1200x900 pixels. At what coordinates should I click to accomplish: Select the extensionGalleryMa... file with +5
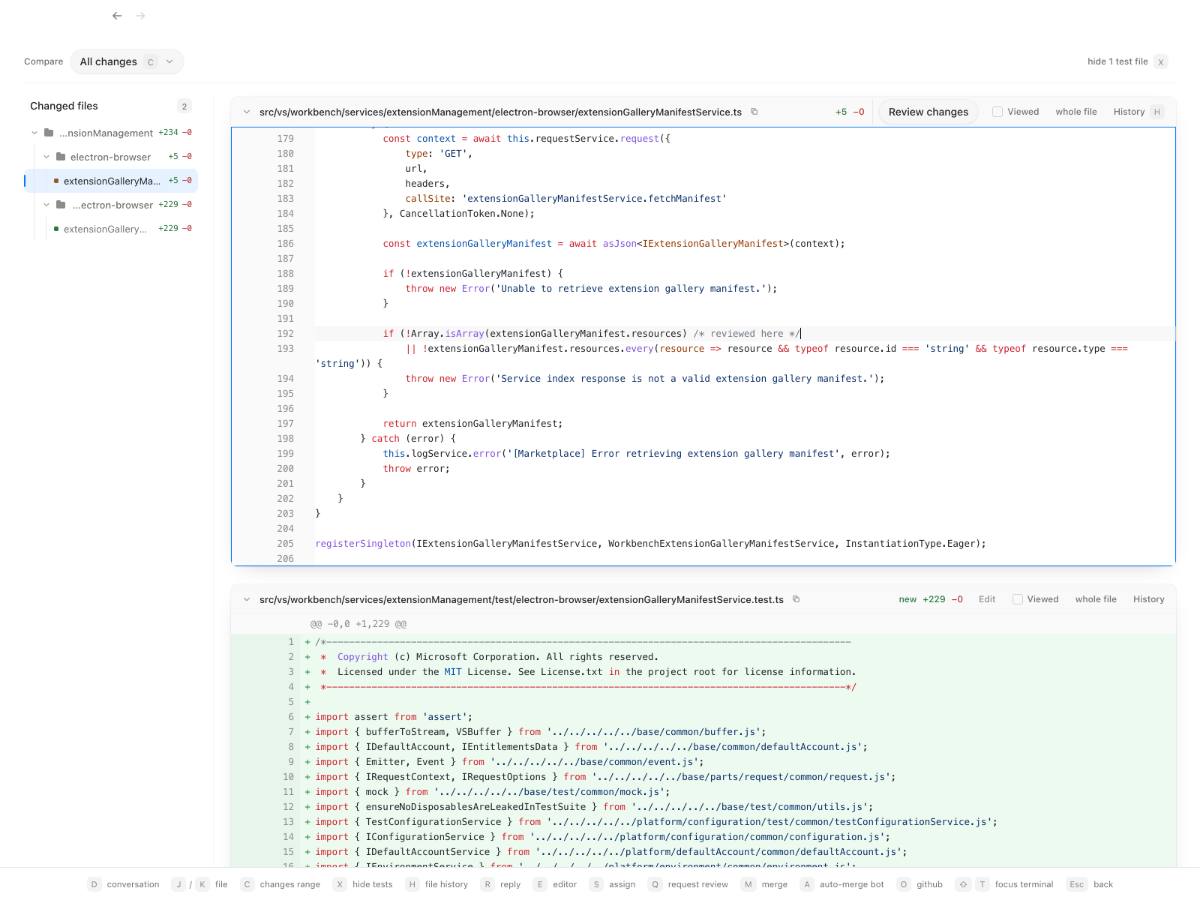pos(111,181)
